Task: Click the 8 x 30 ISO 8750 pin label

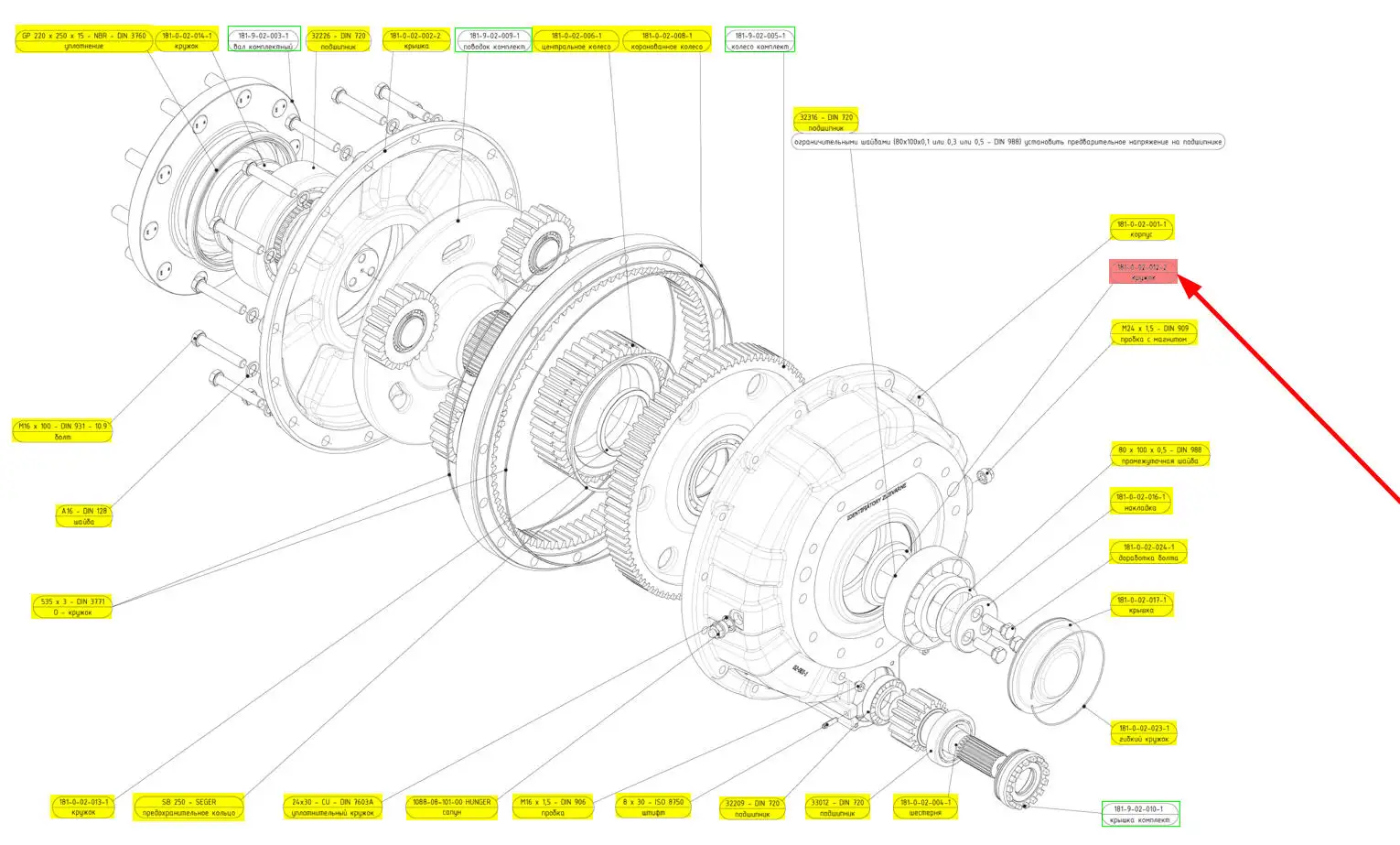Action: point(653,807)
